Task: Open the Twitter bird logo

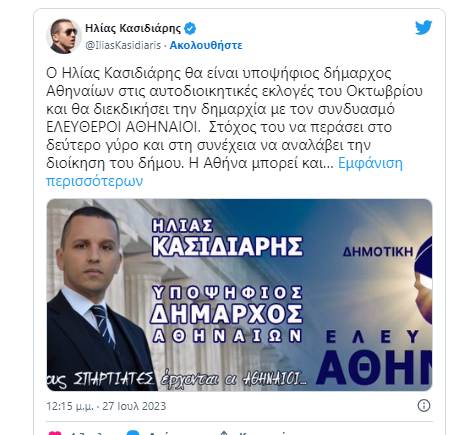Action: coord(423,28)
